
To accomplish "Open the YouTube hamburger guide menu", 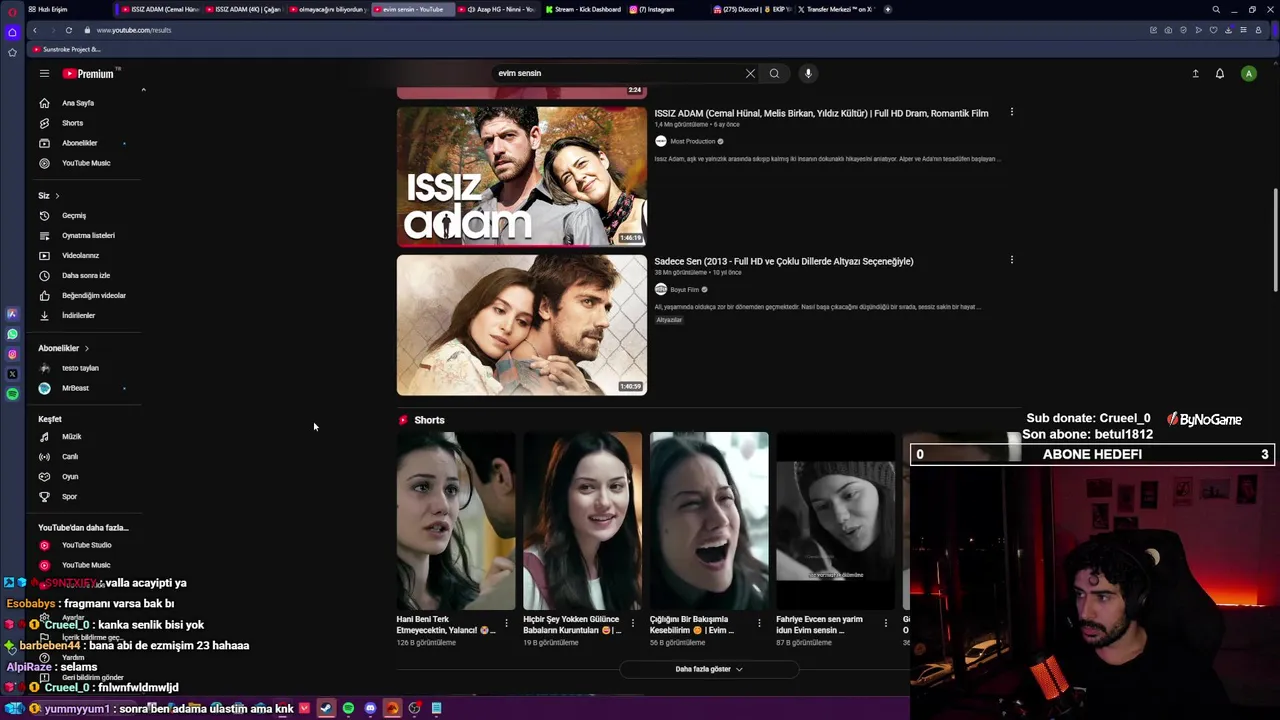I will 44,73.
